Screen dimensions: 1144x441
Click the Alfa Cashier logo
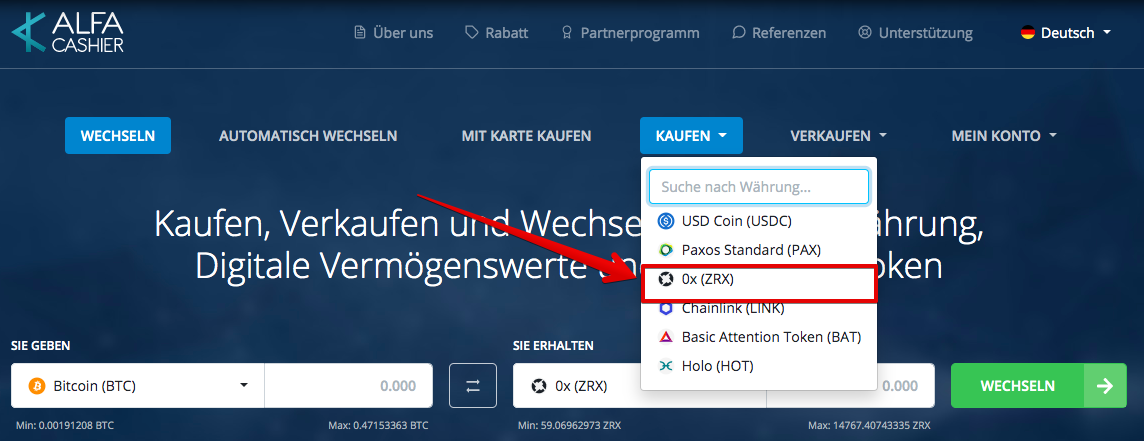(x=67, y=33)
